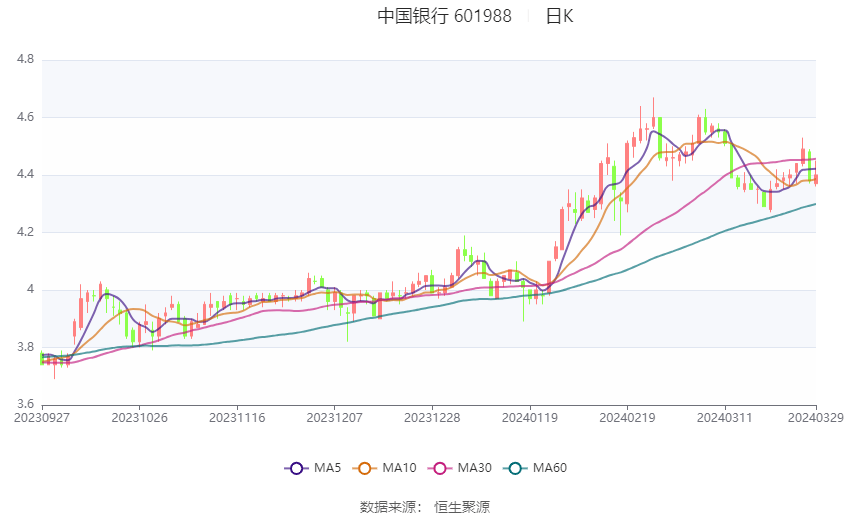Click the 20240219 date axis label
This screenshot has width=850, height=517.
(x=627, y=418)
